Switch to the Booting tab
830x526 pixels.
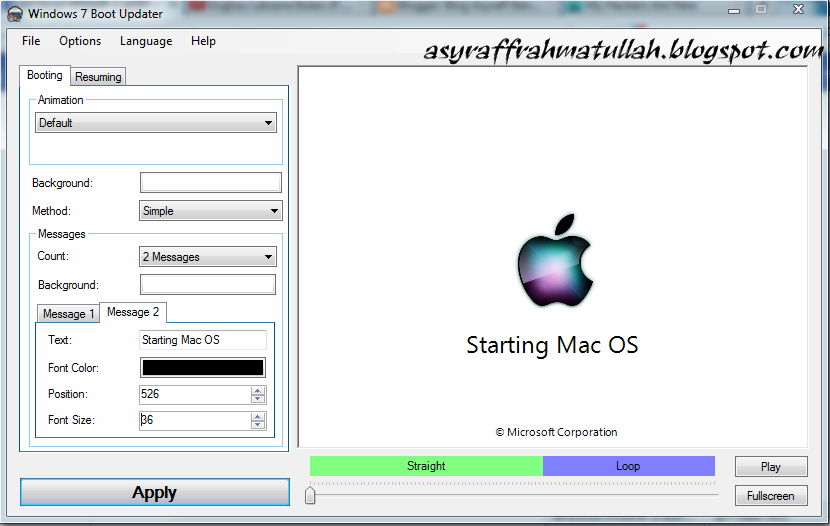coord(45,76)
